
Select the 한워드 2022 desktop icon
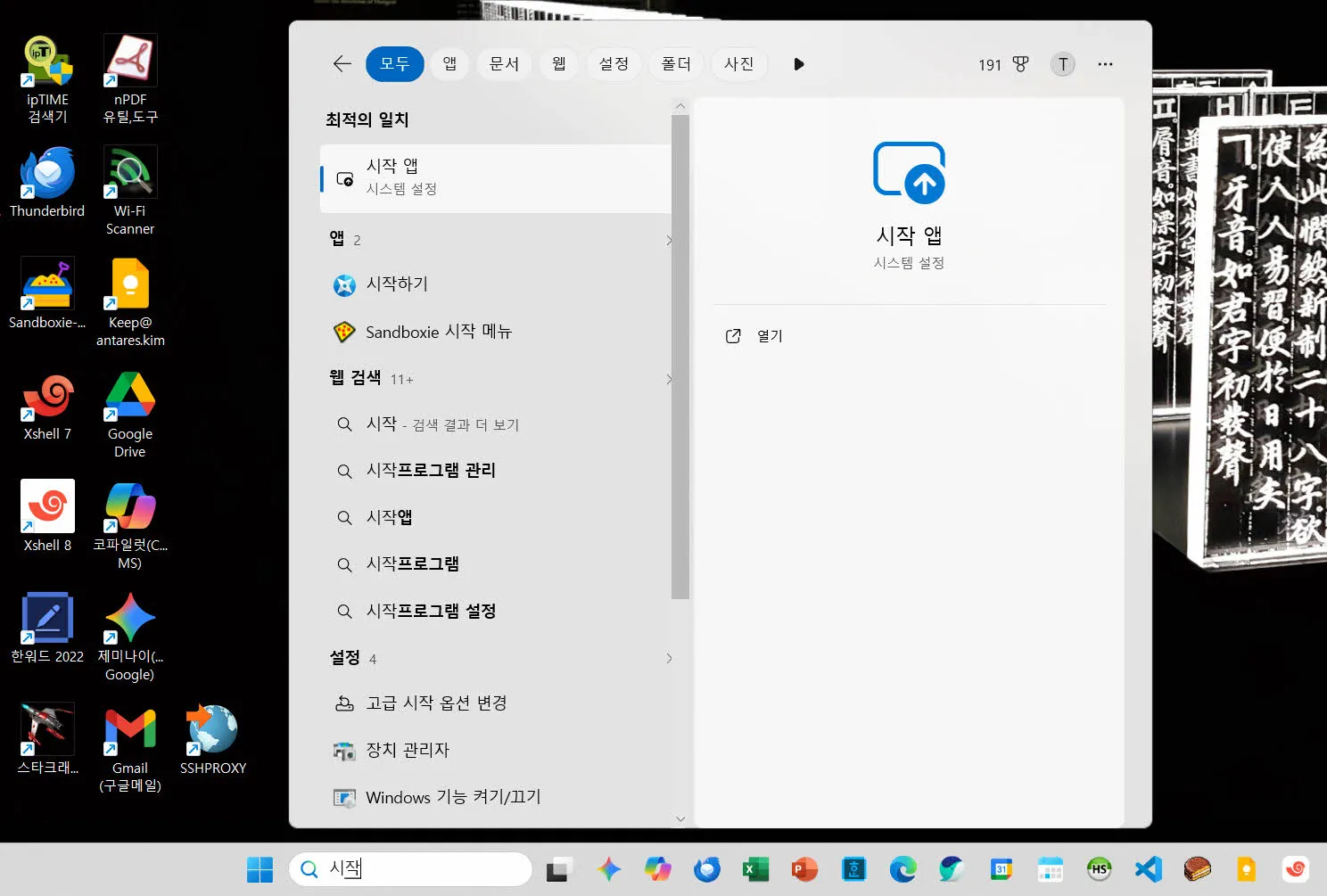(x=47, y=629)
